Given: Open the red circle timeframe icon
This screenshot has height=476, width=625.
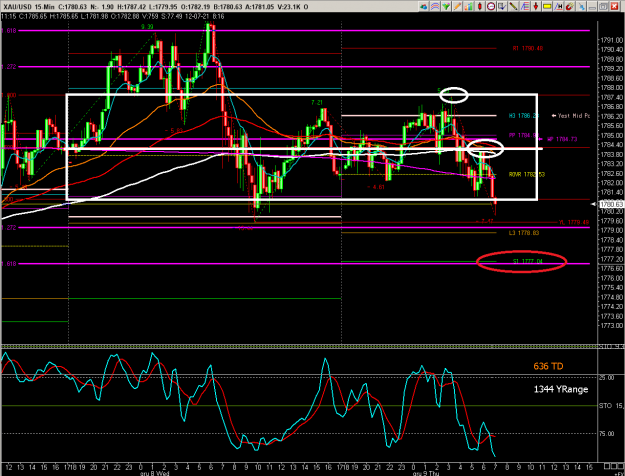Looking at the screenshot, I should point(491,6).
